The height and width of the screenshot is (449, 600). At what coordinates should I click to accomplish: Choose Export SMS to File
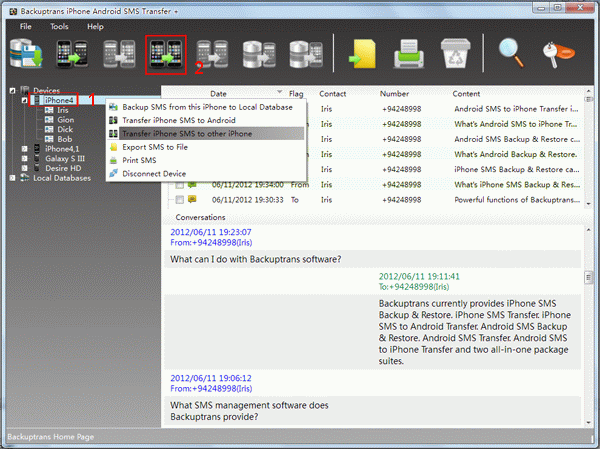(x=206, y=147)
